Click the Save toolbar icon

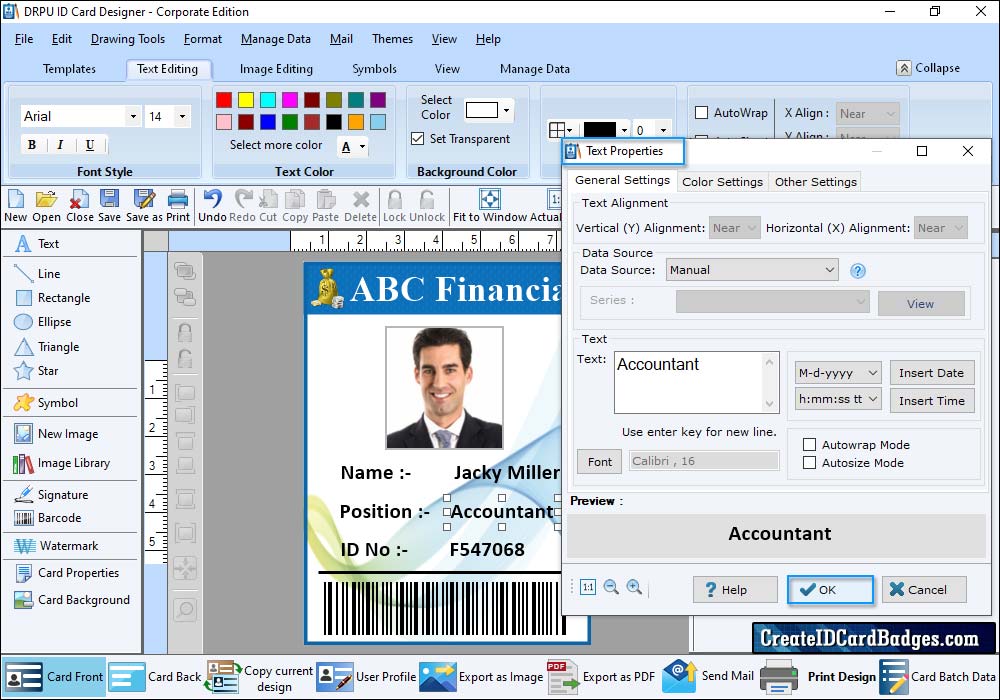click(109, 206)
